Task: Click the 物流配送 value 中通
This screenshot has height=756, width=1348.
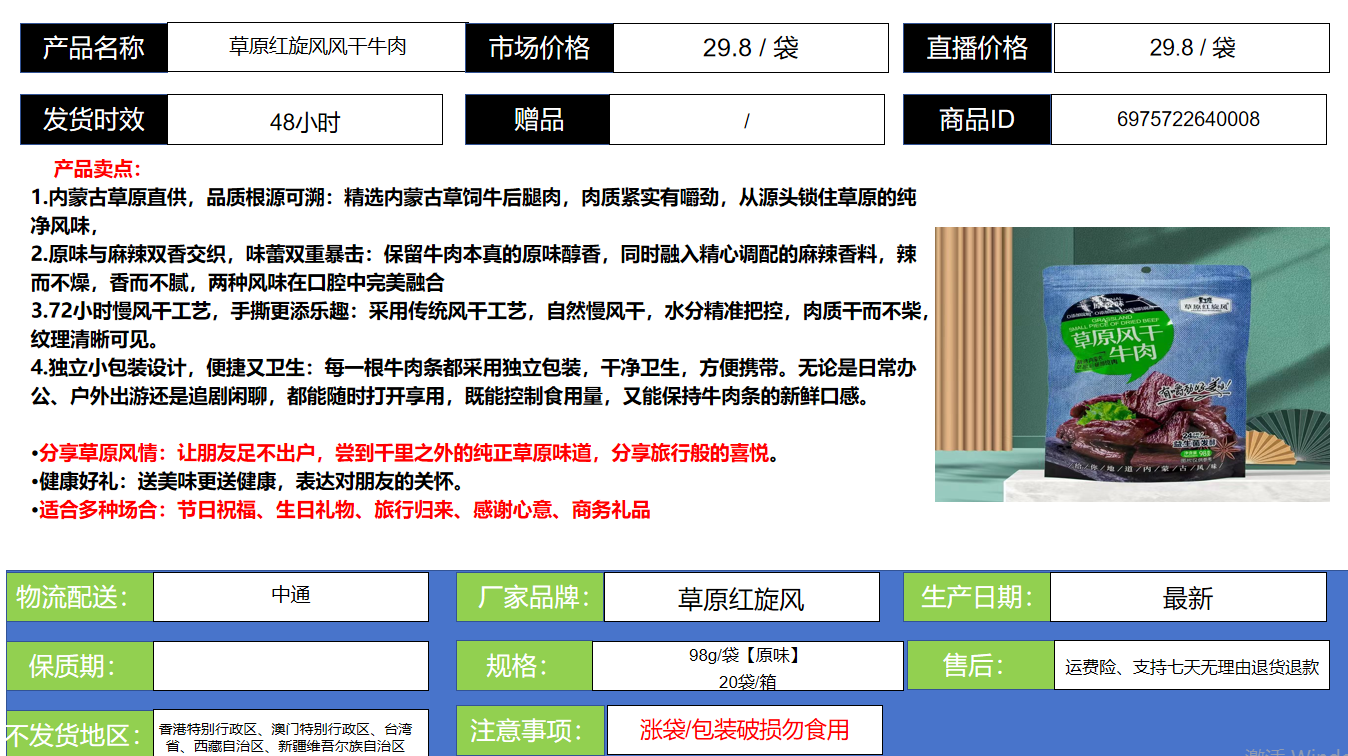Action: pos(290,596)
